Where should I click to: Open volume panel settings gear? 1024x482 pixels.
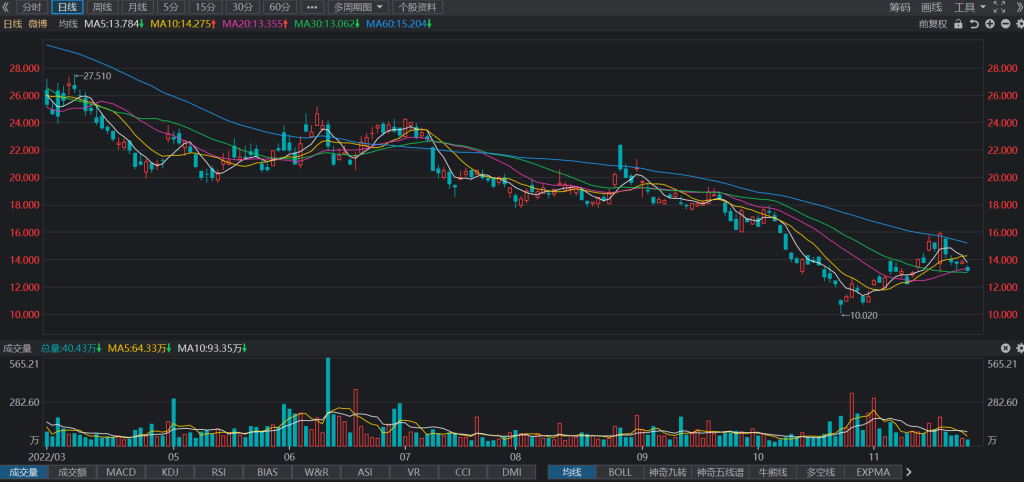click(x=1019, y=348)
